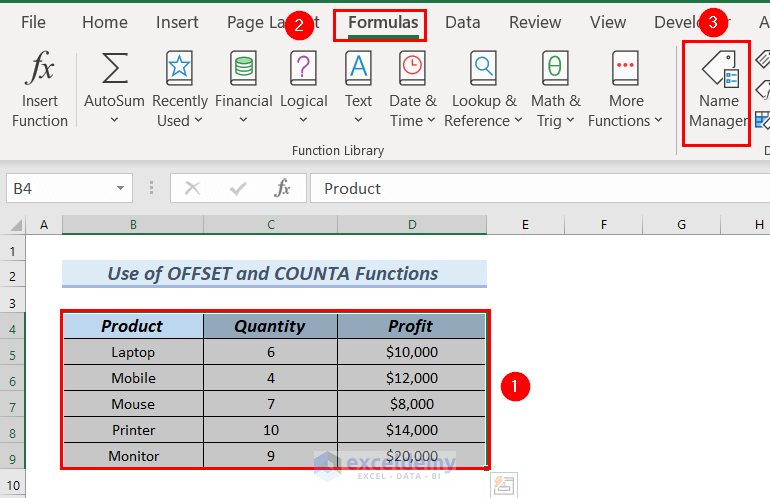770x498 pixels.
Task: Click the Quick Analysis button below table
Action: tap(503, 486)
